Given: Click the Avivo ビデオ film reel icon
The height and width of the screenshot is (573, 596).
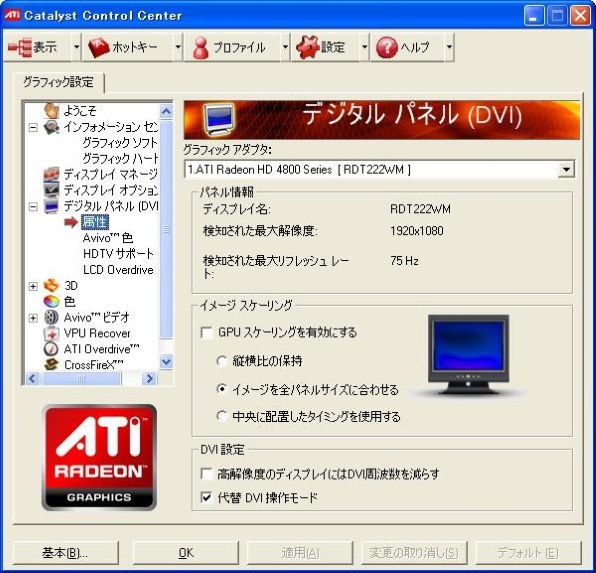Looking at the screenshot, I should [x=51, y=317].
